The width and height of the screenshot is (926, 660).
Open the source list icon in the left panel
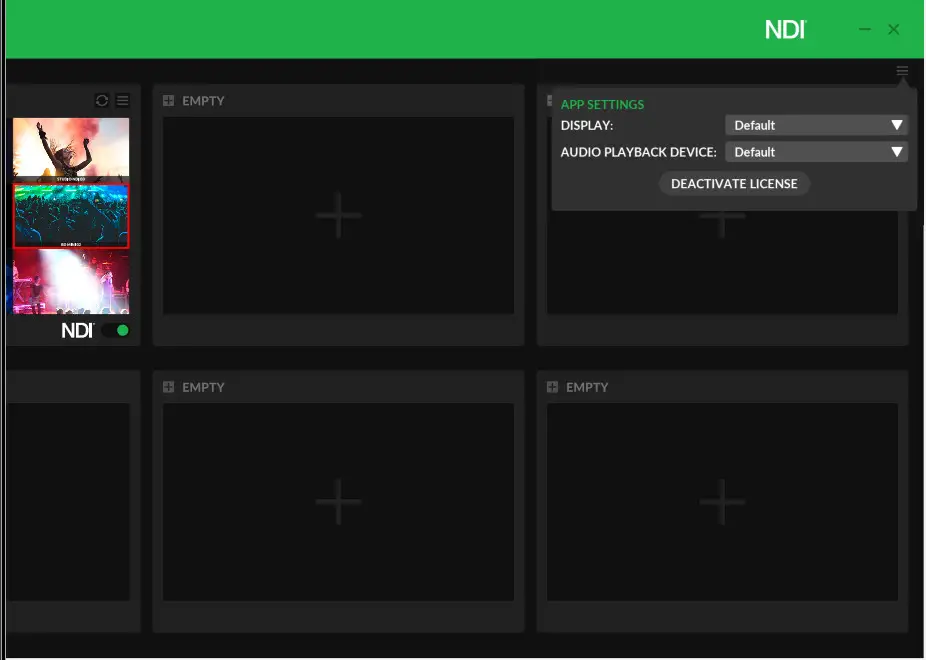[x=122, y=100]
